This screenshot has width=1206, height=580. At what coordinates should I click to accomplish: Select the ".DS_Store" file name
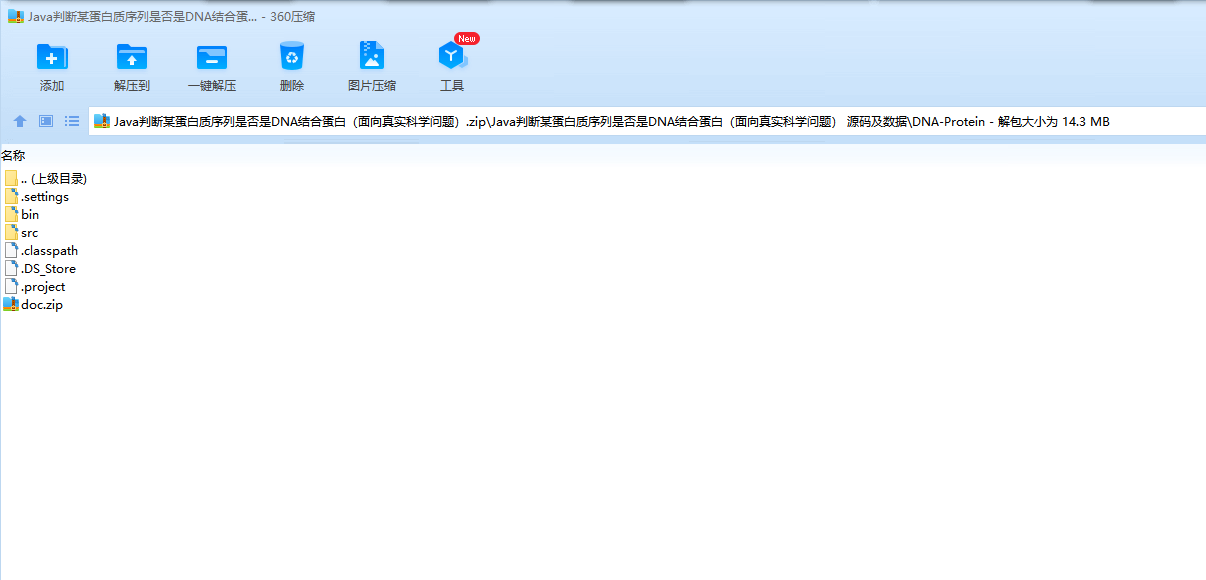click(48, 268)
